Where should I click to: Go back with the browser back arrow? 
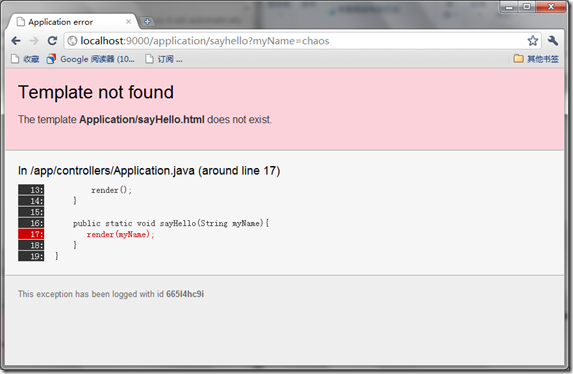(16, 41)
